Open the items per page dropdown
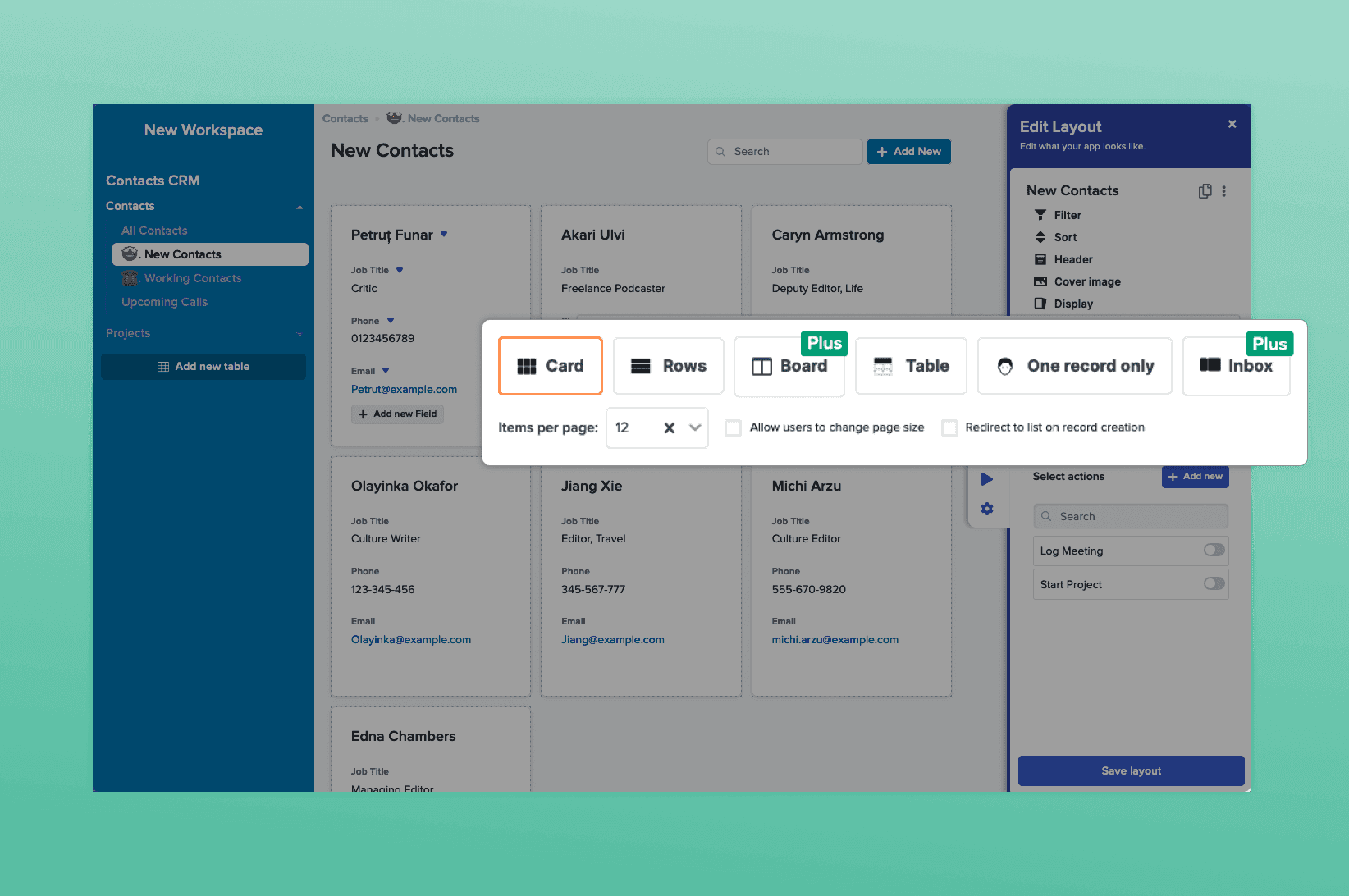The image size is (1349, 896). pyautogui.click(x=695, y=428)
